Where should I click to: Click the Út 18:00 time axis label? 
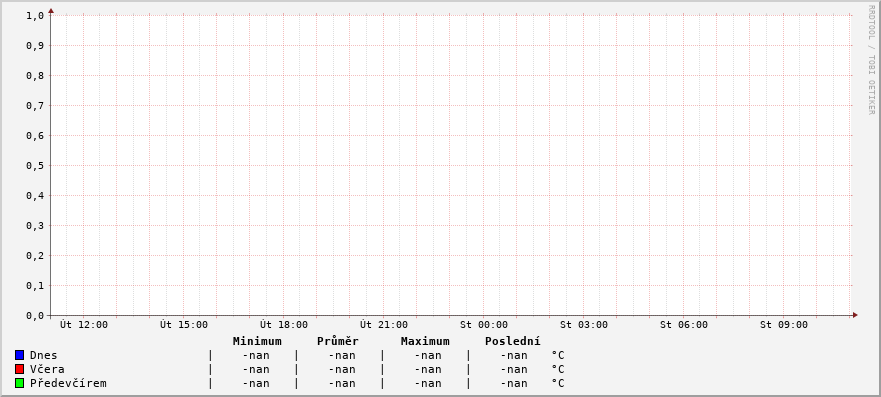(x=284, y=325)
